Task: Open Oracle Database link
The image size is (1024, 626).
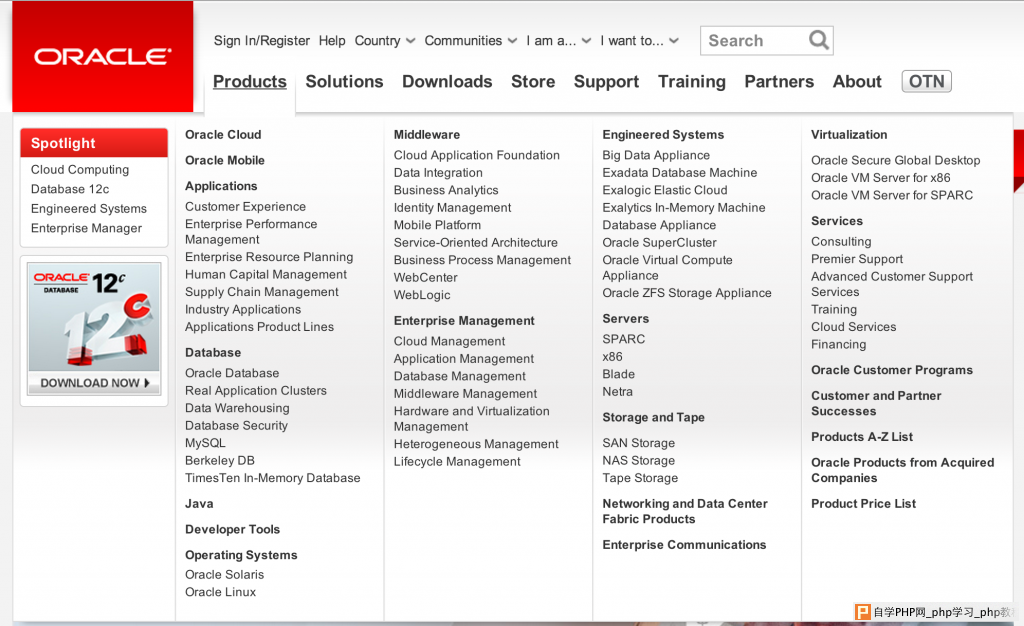Action: [232, 373]
